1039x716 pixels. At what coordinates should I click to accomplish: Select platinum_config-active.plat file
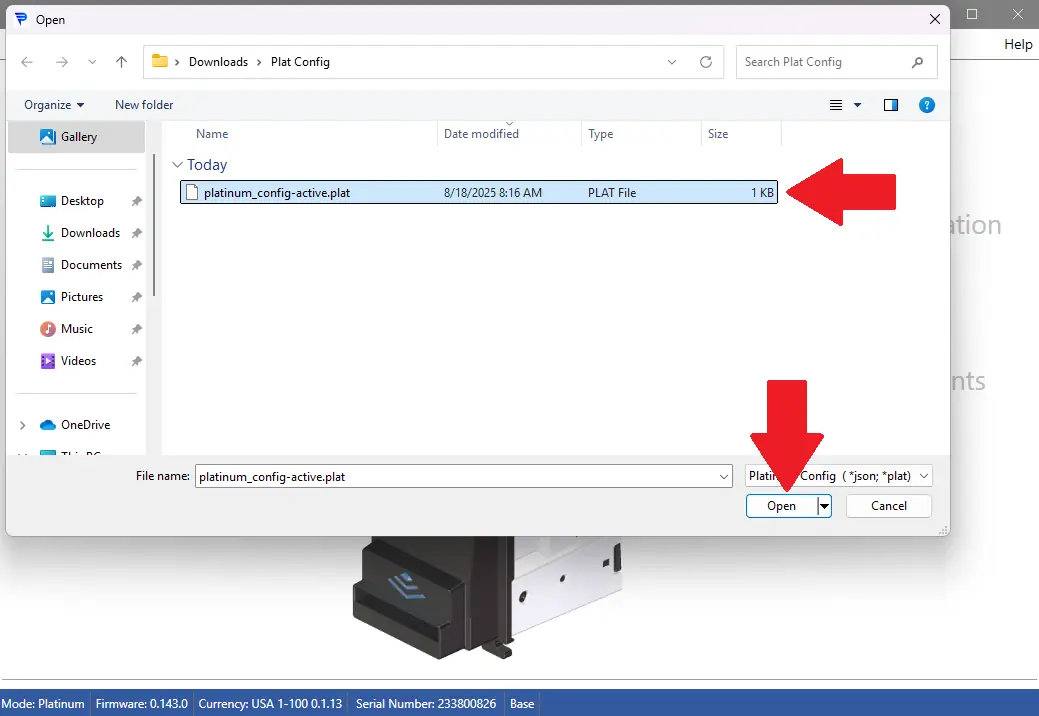478,193
